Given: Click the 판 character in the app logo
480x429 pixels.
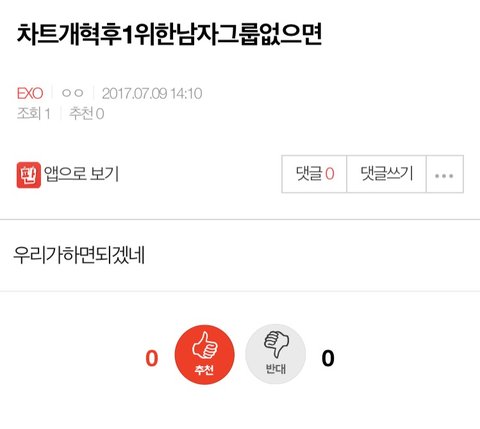Looking at the screenshot, I should (29, 175).
